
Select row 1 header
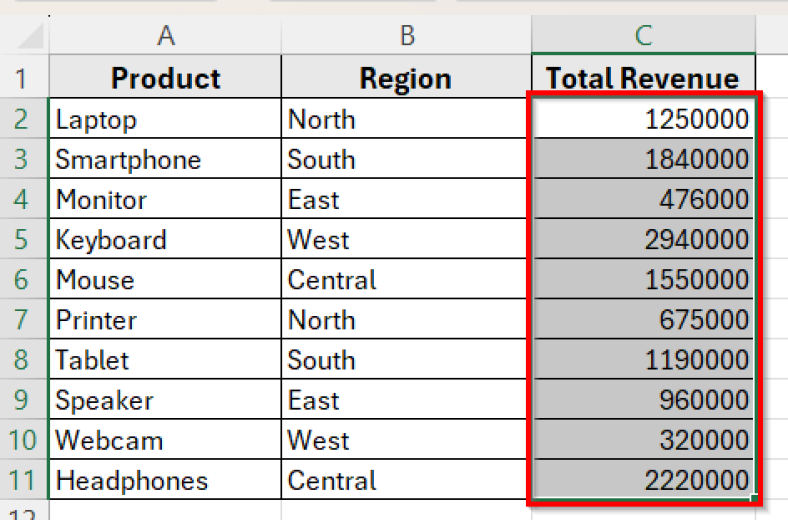tap(22, 78)
